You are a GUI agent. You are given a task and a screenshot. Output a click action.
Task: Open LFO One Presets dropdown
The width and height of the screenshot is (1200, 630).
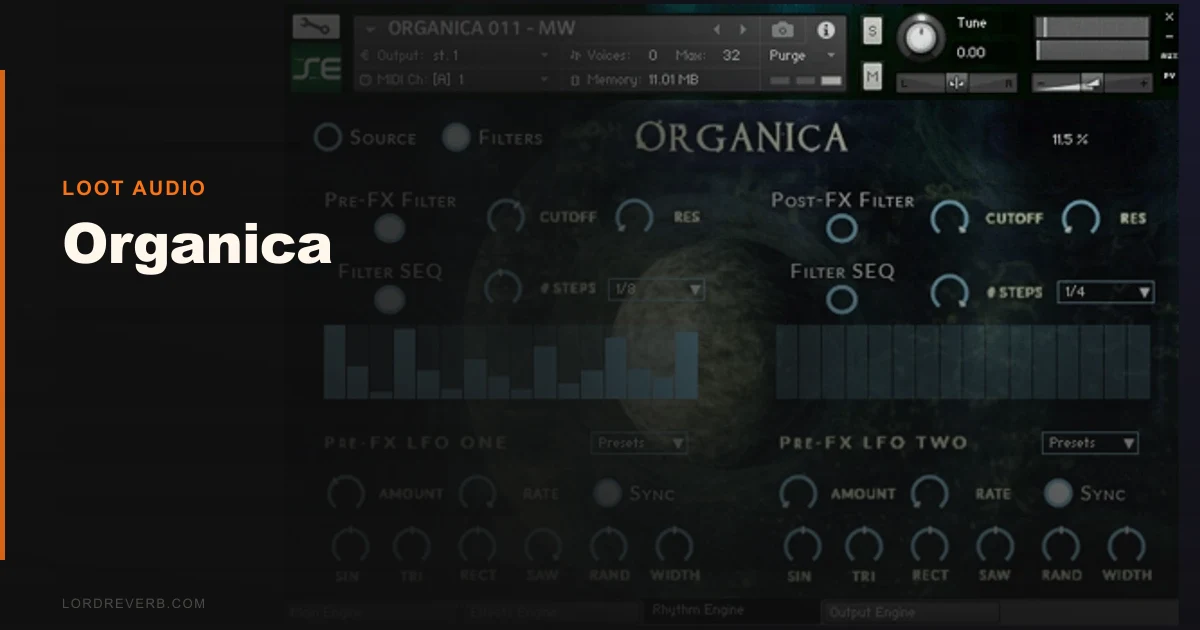coord(640,442)
